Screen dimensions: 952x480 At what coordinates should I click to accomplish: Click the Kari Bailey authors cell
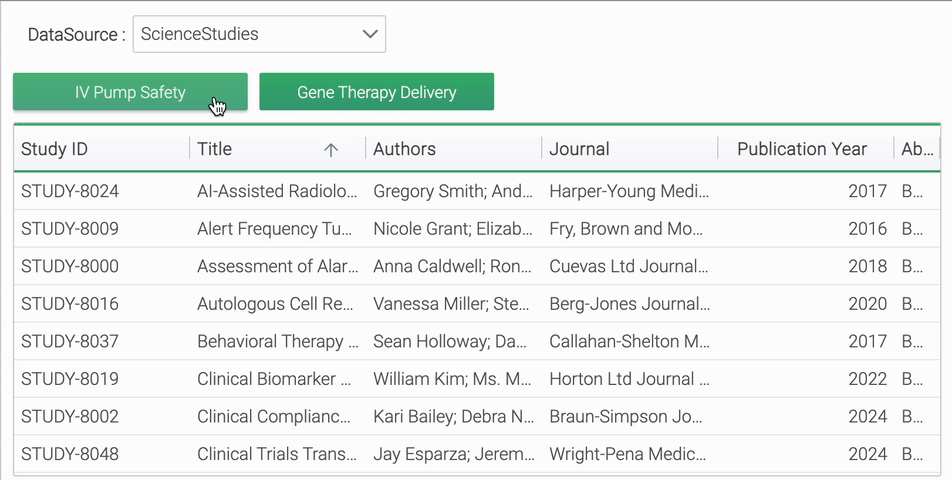click(454, 417)
